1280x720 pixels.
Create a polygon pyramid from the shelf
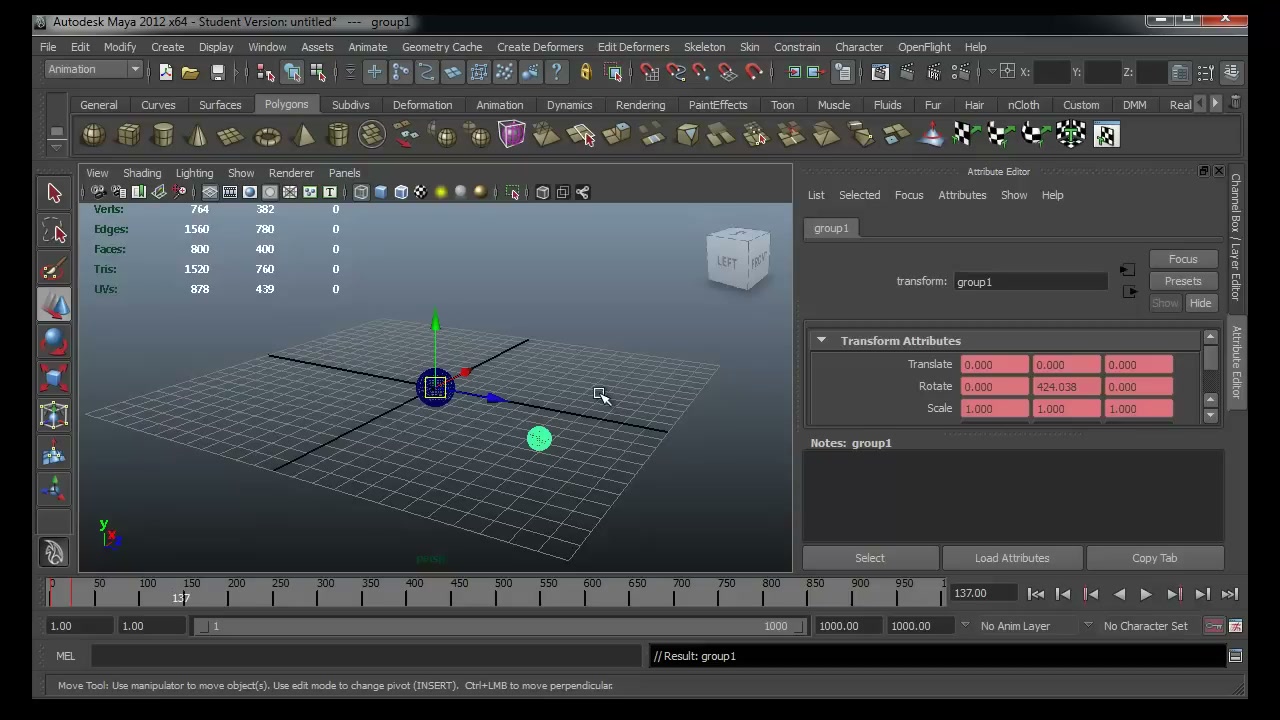[302, 135]
